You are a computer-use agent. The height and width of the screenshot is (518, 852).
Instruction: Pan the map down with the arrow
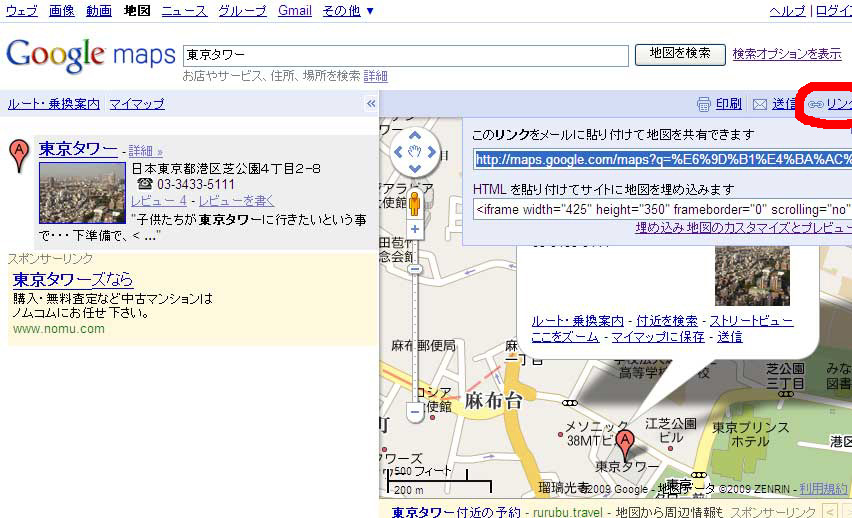(415, 169)
